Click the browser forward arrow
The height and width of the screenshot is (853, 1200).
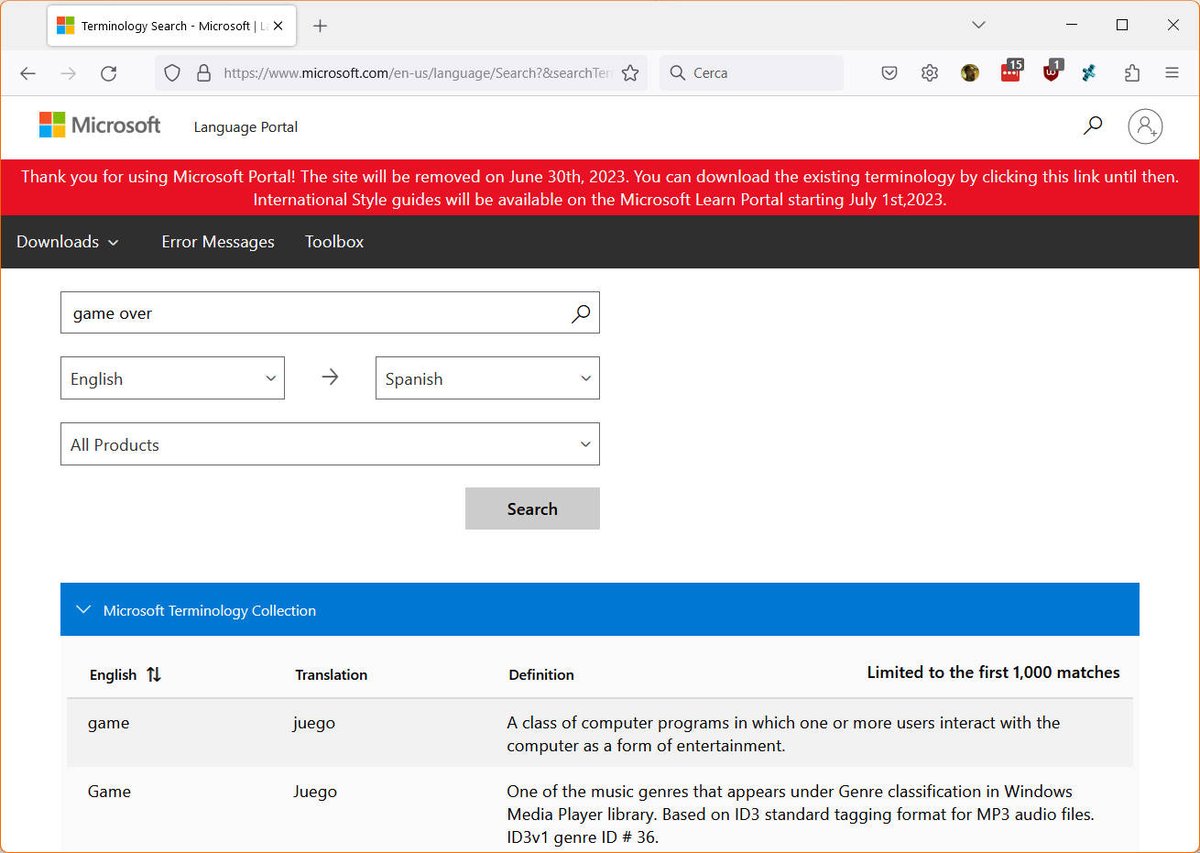coord(68,73)
